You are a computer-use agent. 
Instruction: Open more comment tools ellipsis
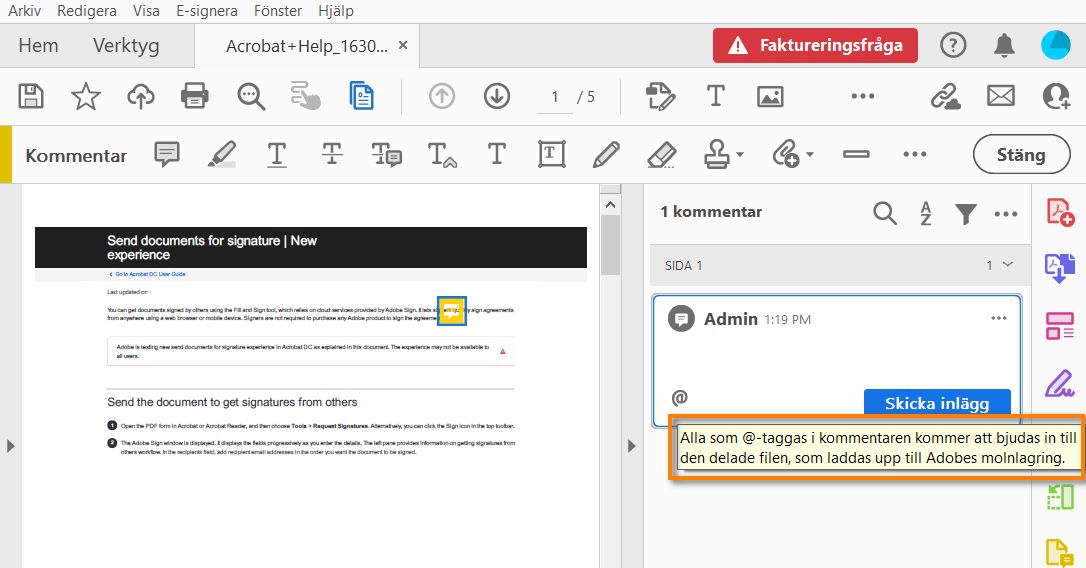915,154
